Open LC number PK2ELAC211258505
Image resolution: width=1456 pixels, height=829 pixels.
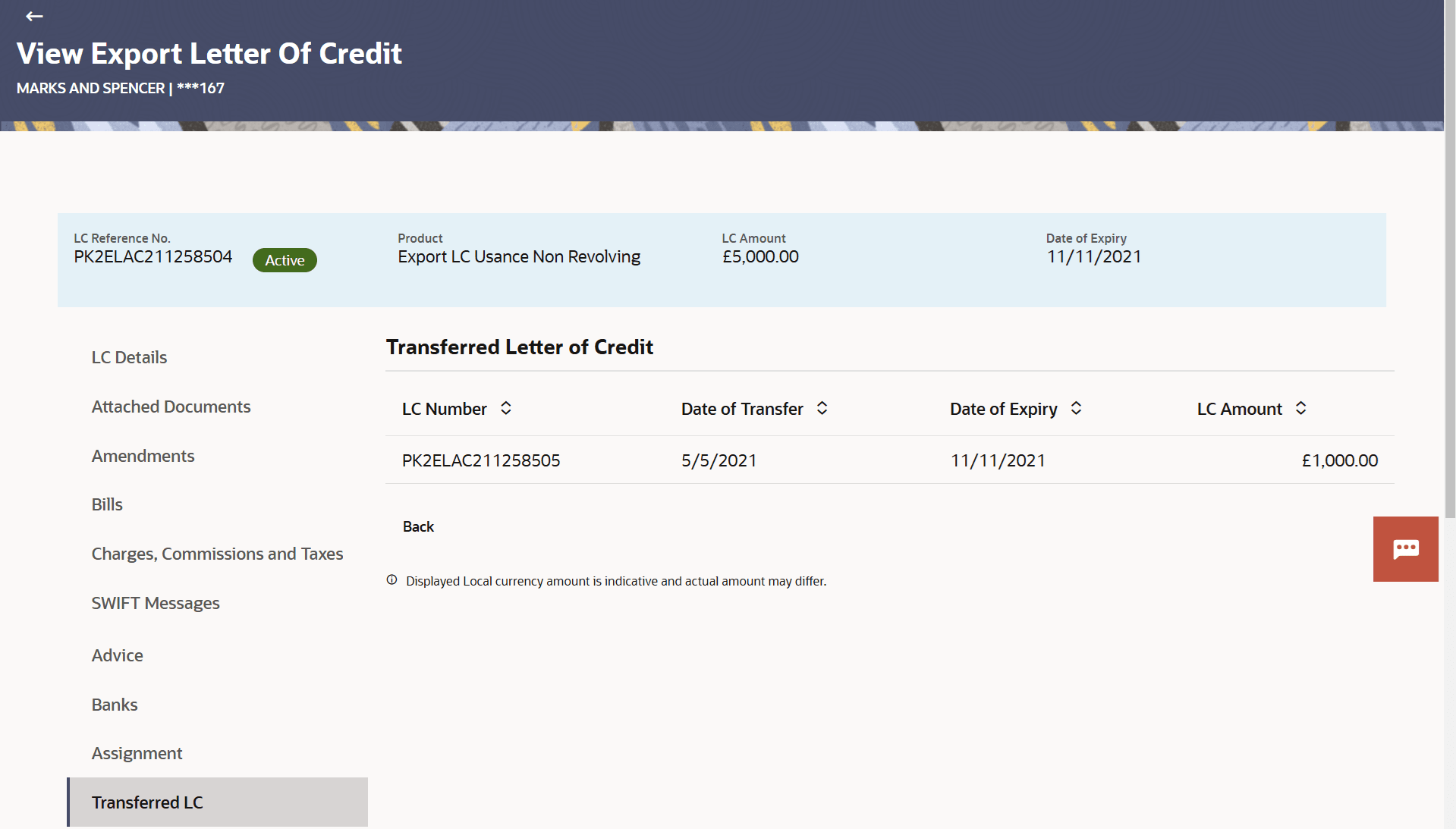(x=482, y=460)
